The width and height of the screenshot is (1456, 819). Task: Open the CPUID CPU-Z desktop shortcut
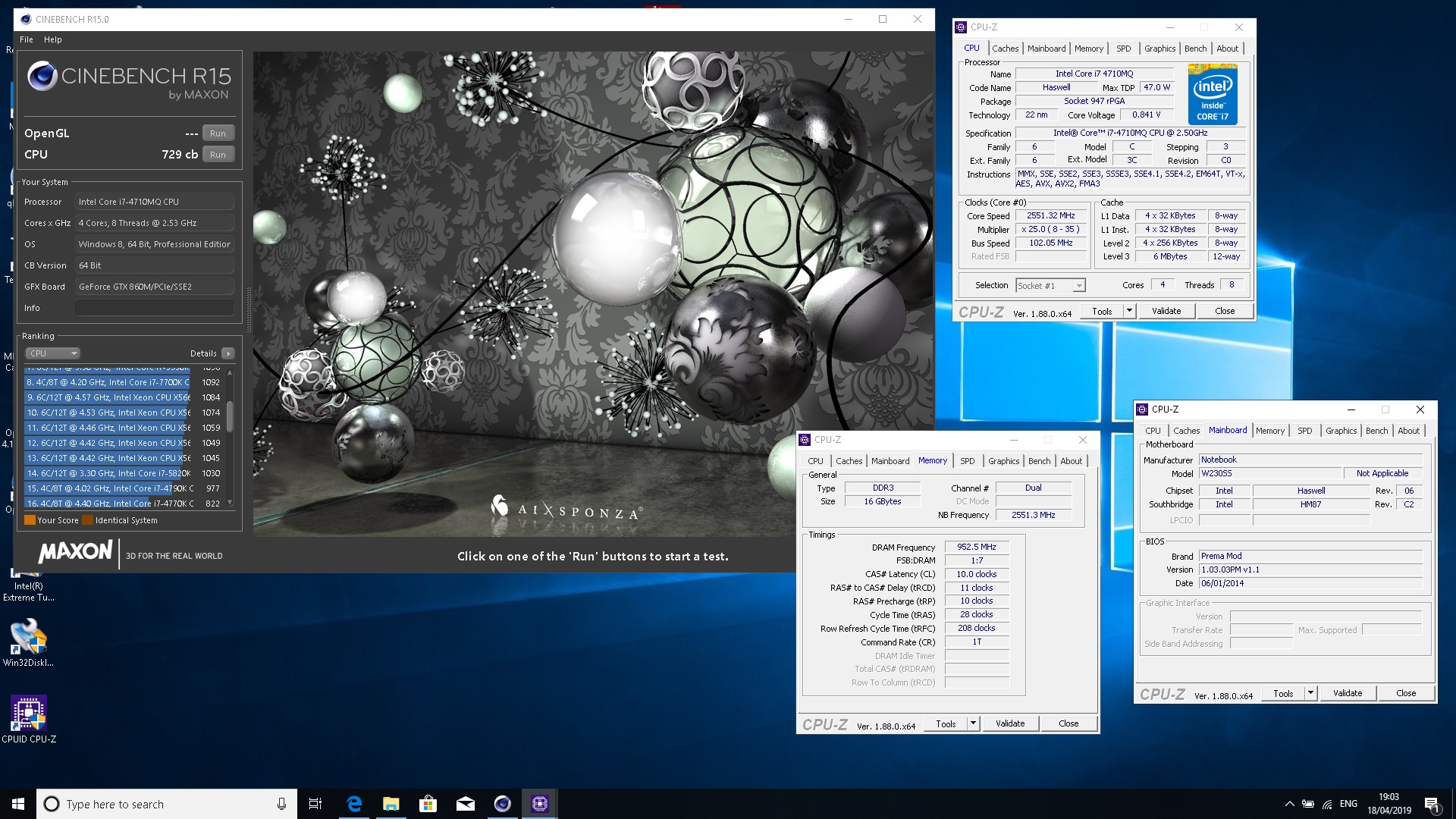pos(29,720)
